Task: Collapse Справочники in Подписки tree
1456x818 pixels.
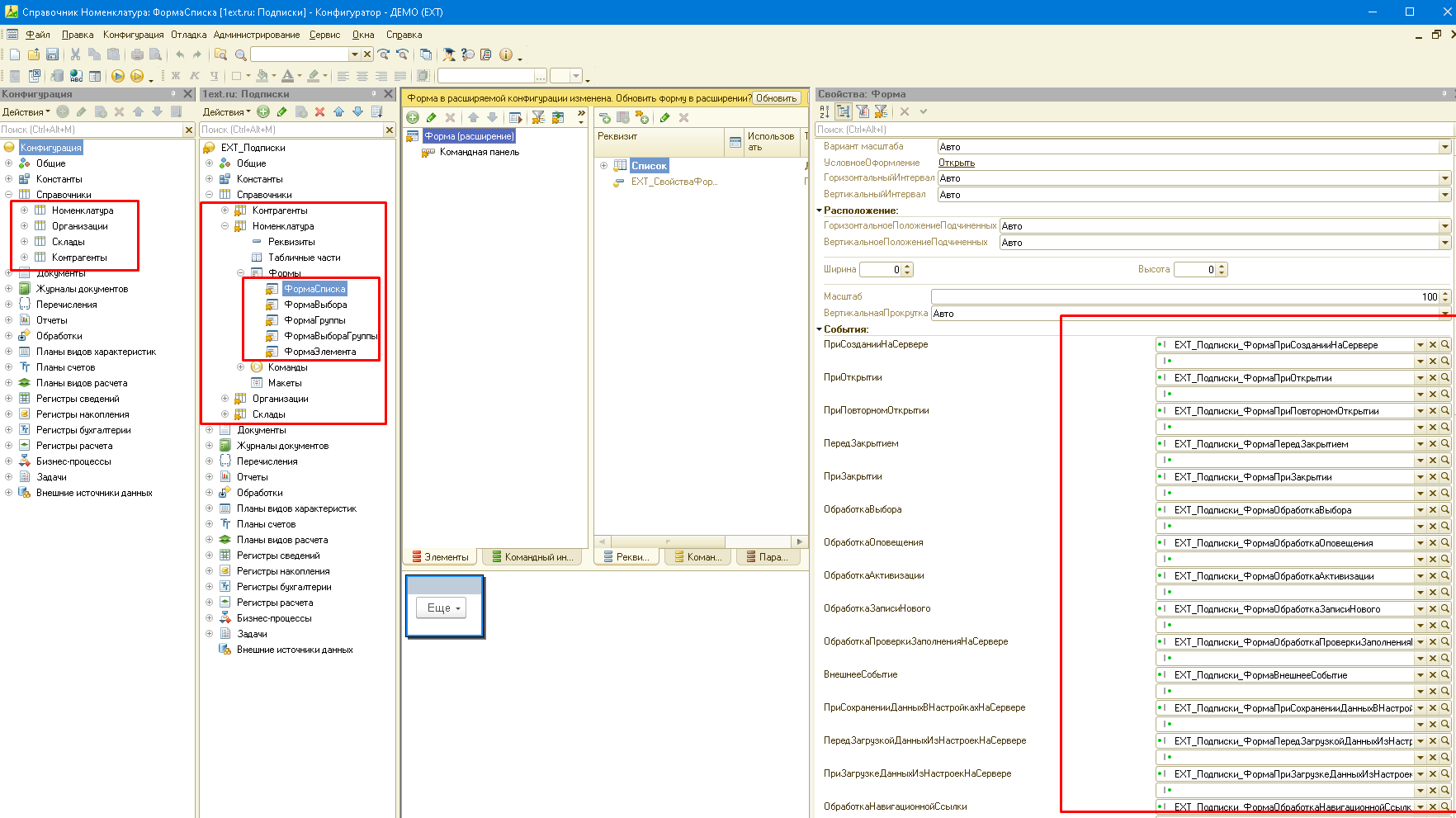Action: pos(209,195)
